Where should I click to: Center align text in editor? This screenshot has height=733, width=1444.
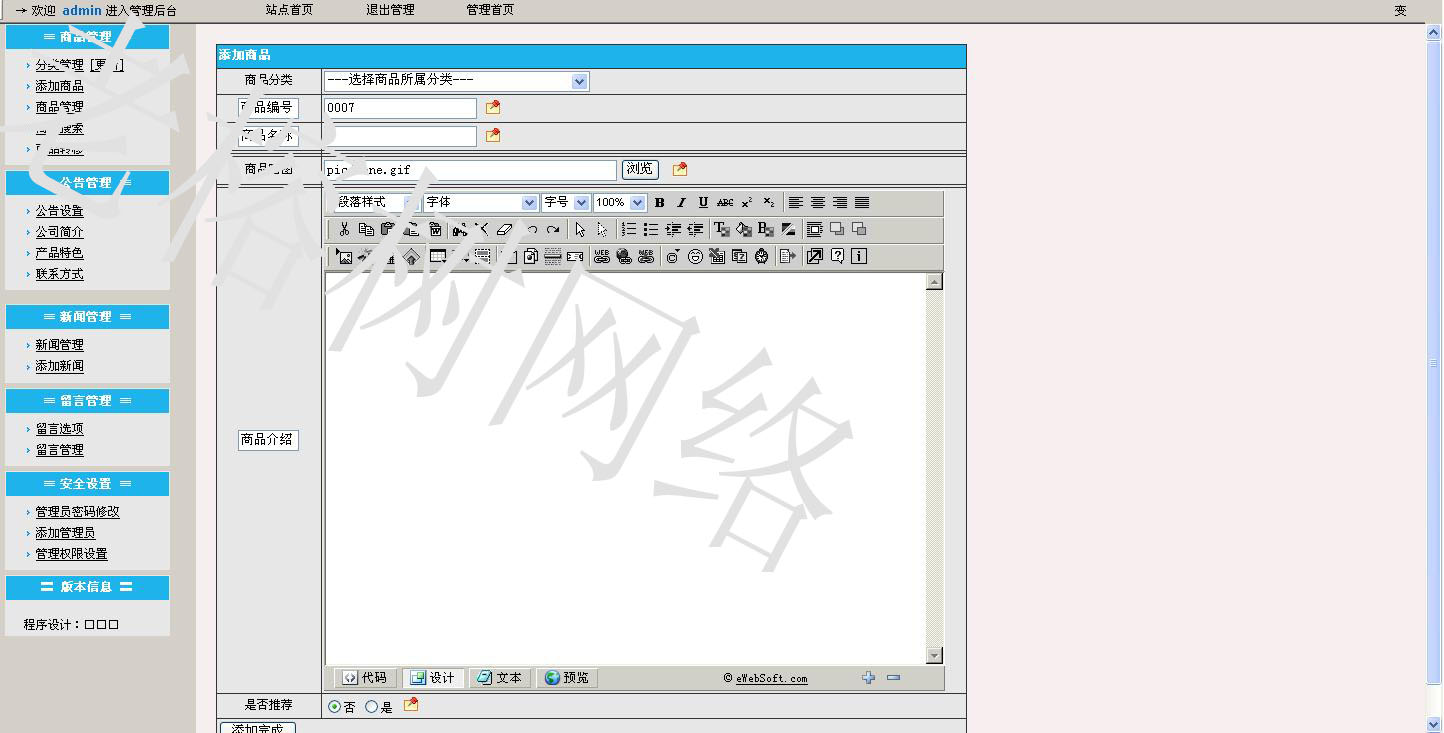[x=818, y=203]
